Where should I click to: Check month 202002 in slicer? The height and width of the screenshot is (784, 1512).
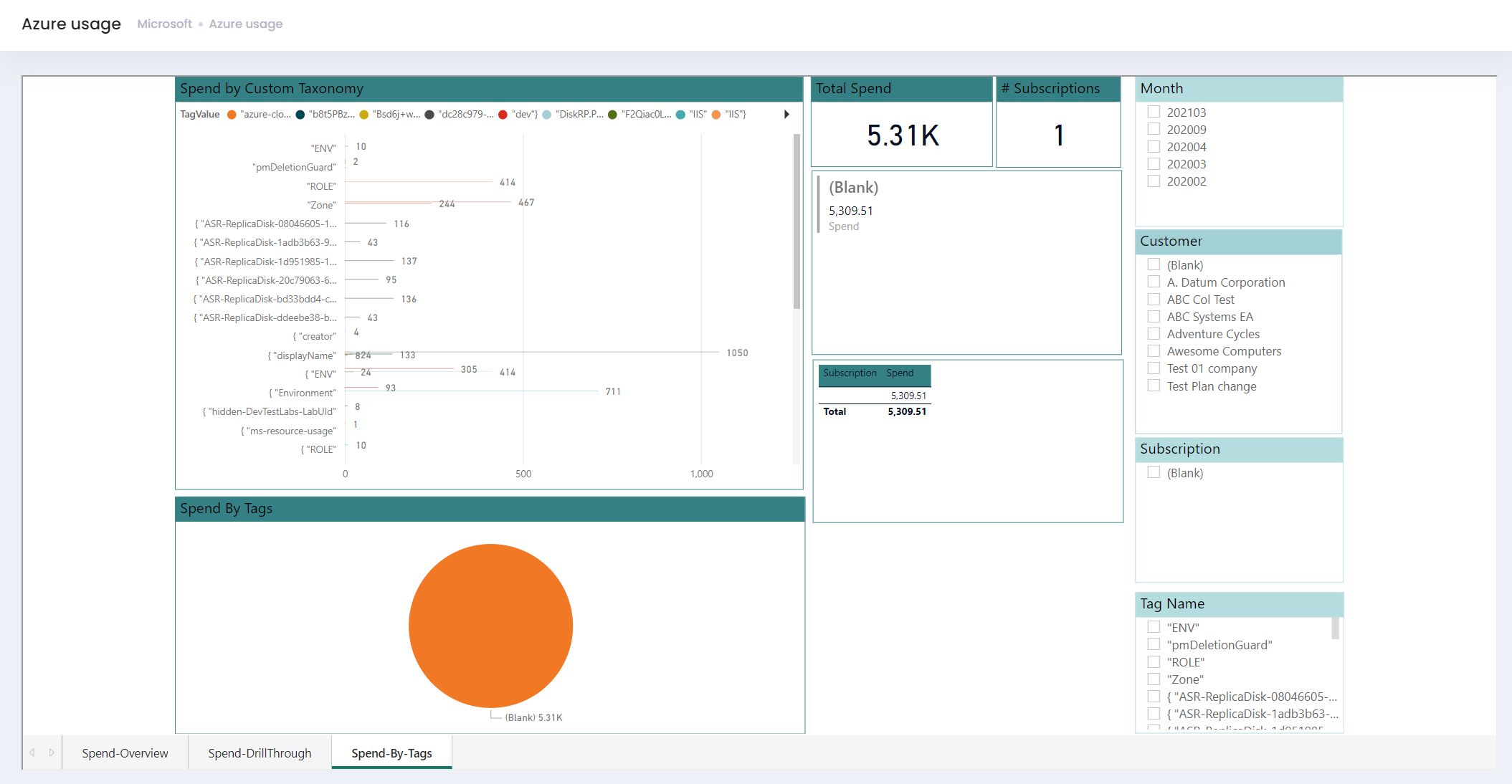click(x=1154, y=181)
